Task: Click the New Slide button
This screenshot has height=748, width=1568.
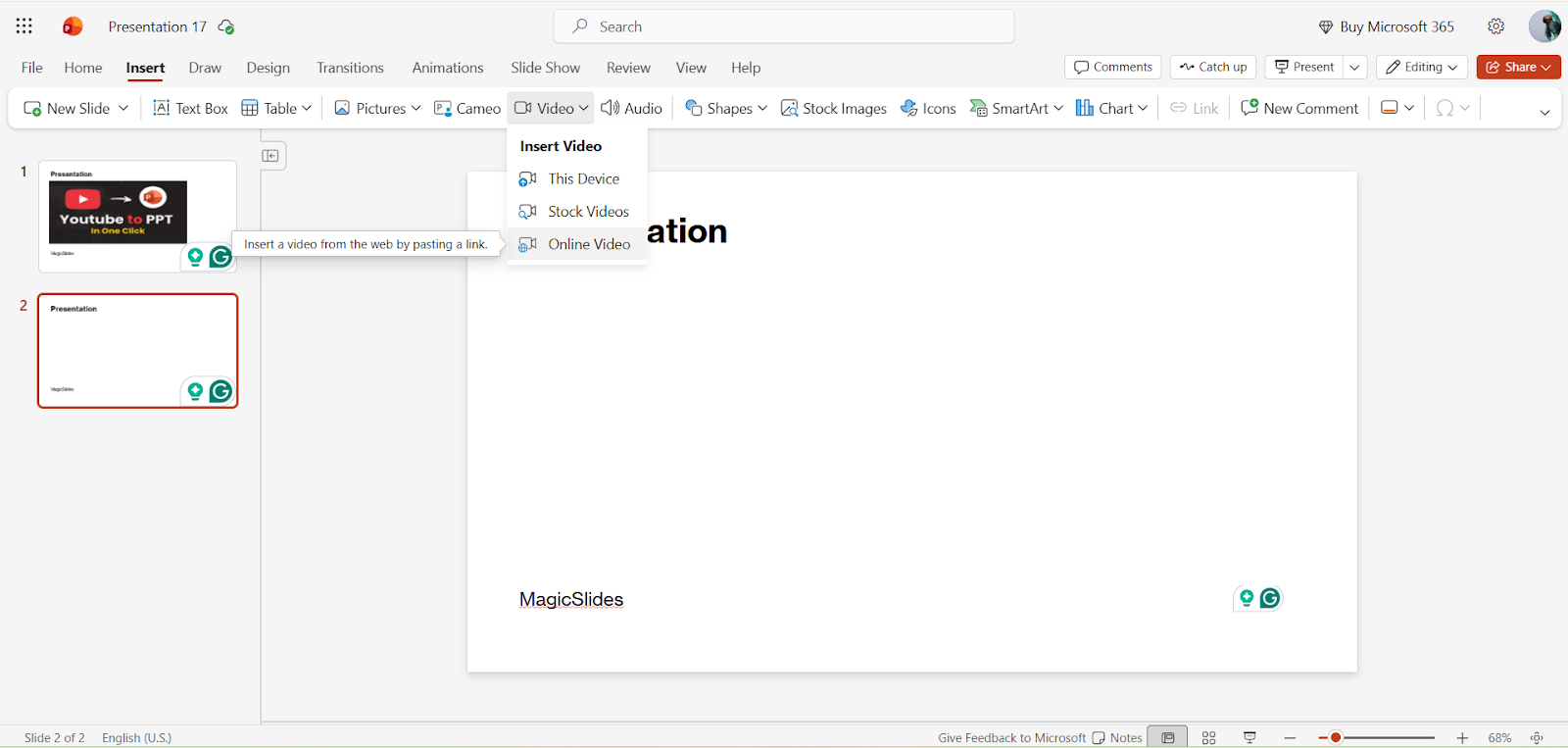Action: pyautogui.click(x=68, y=108)
